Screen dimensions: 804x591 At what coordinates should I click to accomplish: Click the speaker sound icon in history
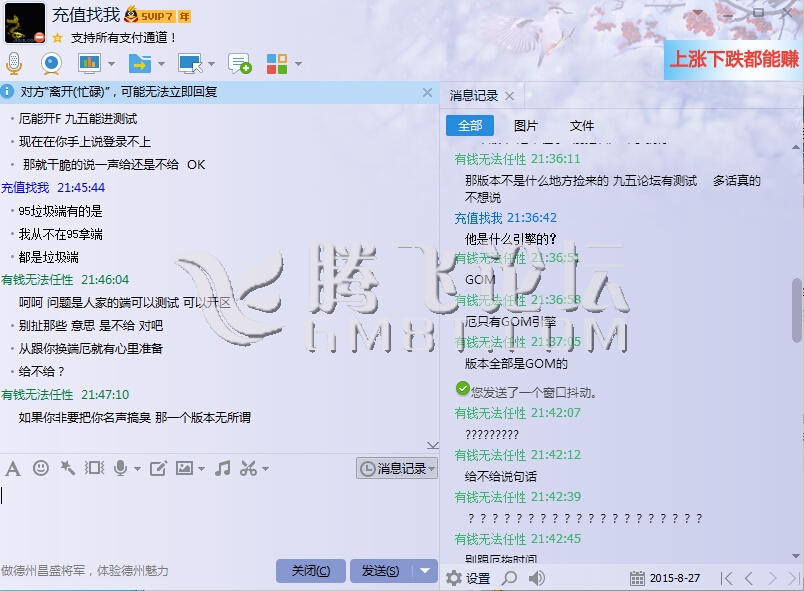coord(537,578)
